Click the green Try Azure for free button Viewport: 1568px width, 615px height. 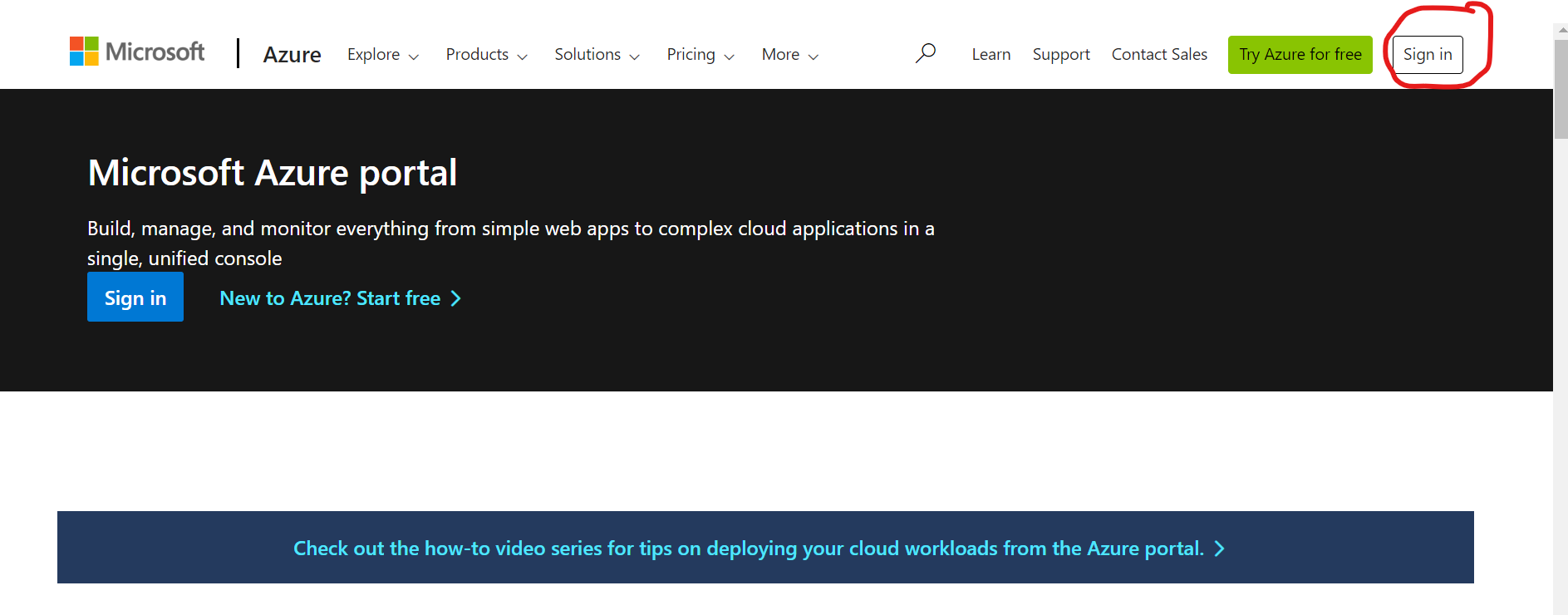point(1300,55)
